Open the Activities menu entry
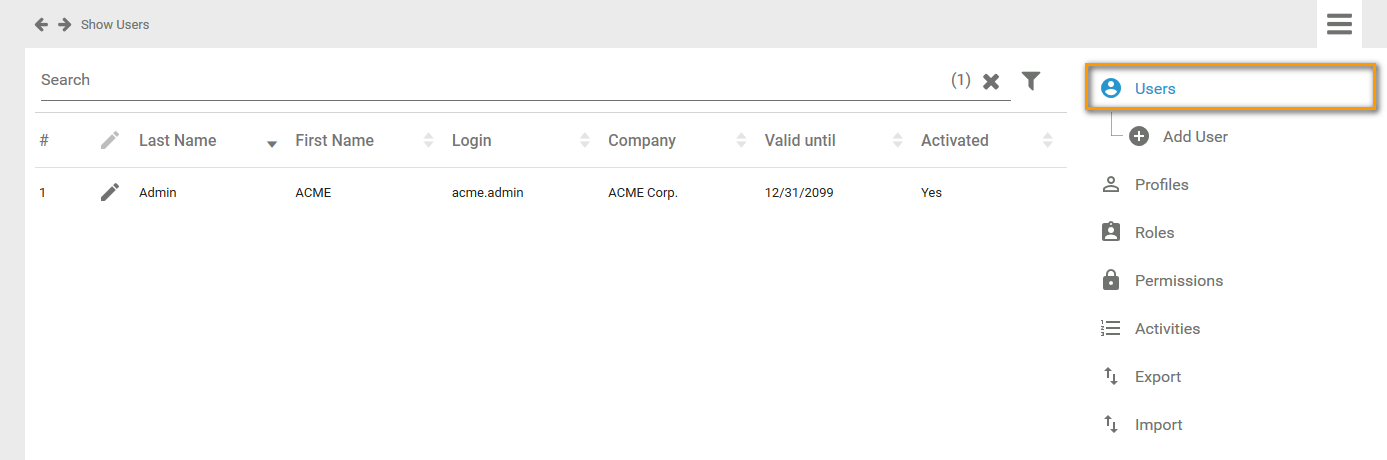 (x=1167, y=329)
